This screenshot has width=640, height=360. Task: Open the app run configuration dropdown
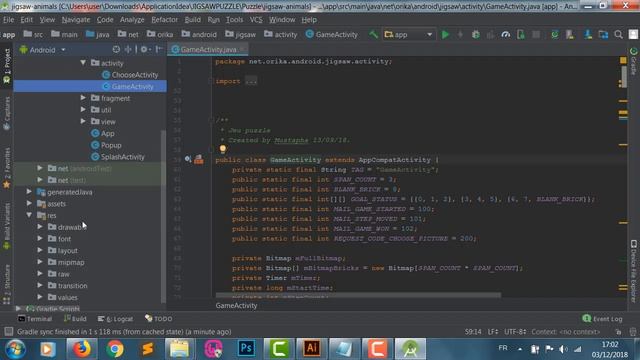(409, 35)
